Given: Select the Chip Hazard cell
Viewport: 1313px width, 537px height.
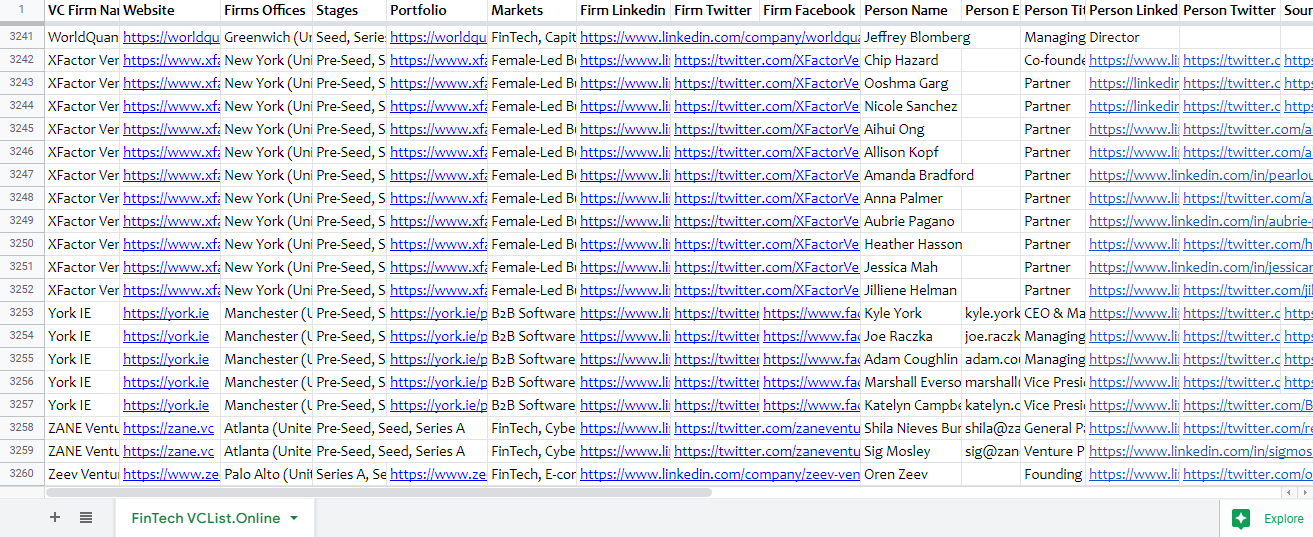Looking at the screenshot, I should tap(911, 60).
